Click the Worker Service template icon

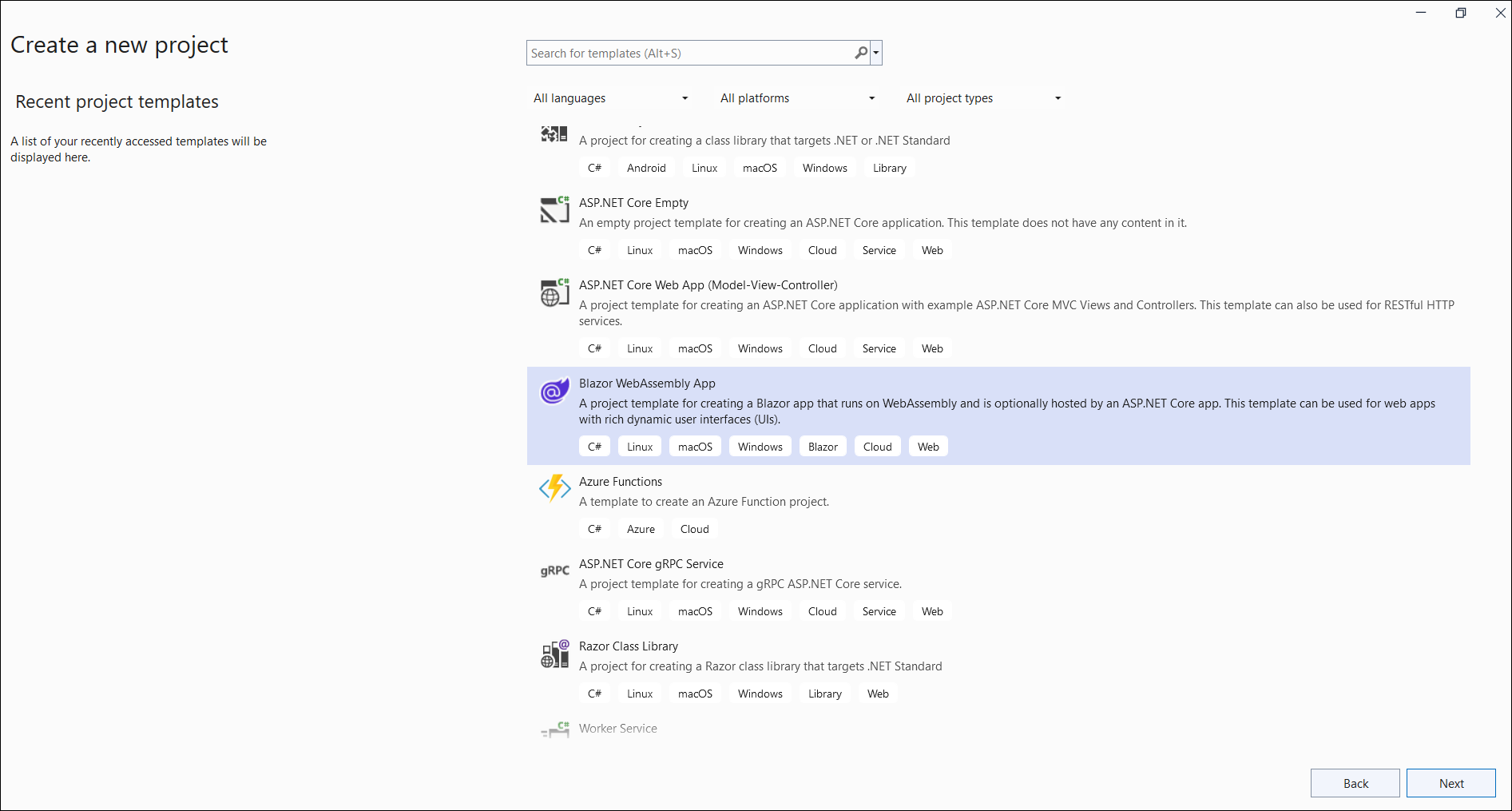(554, 730)
